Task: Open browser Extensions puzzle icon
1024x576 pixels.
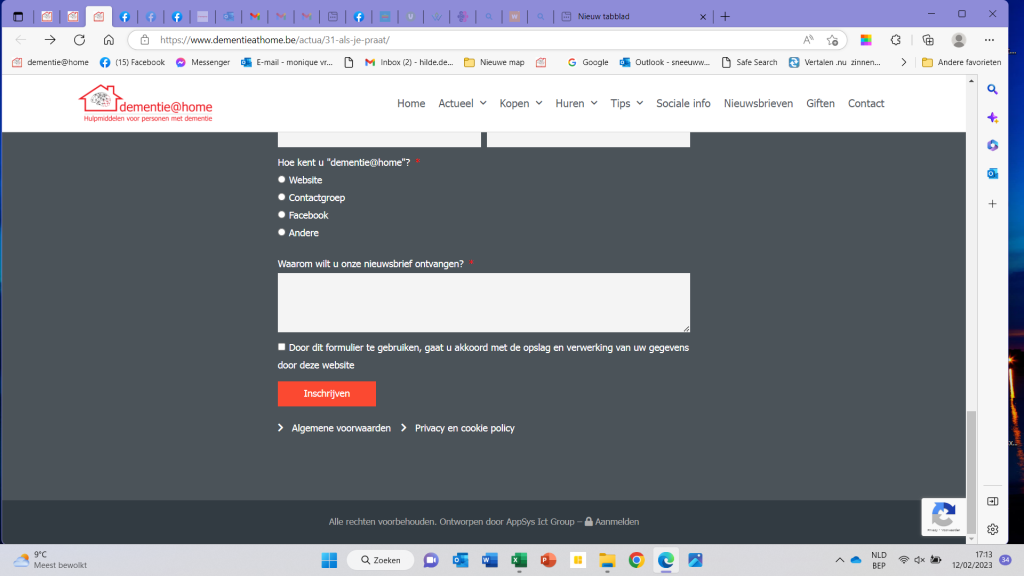Action: pos(896,40)
